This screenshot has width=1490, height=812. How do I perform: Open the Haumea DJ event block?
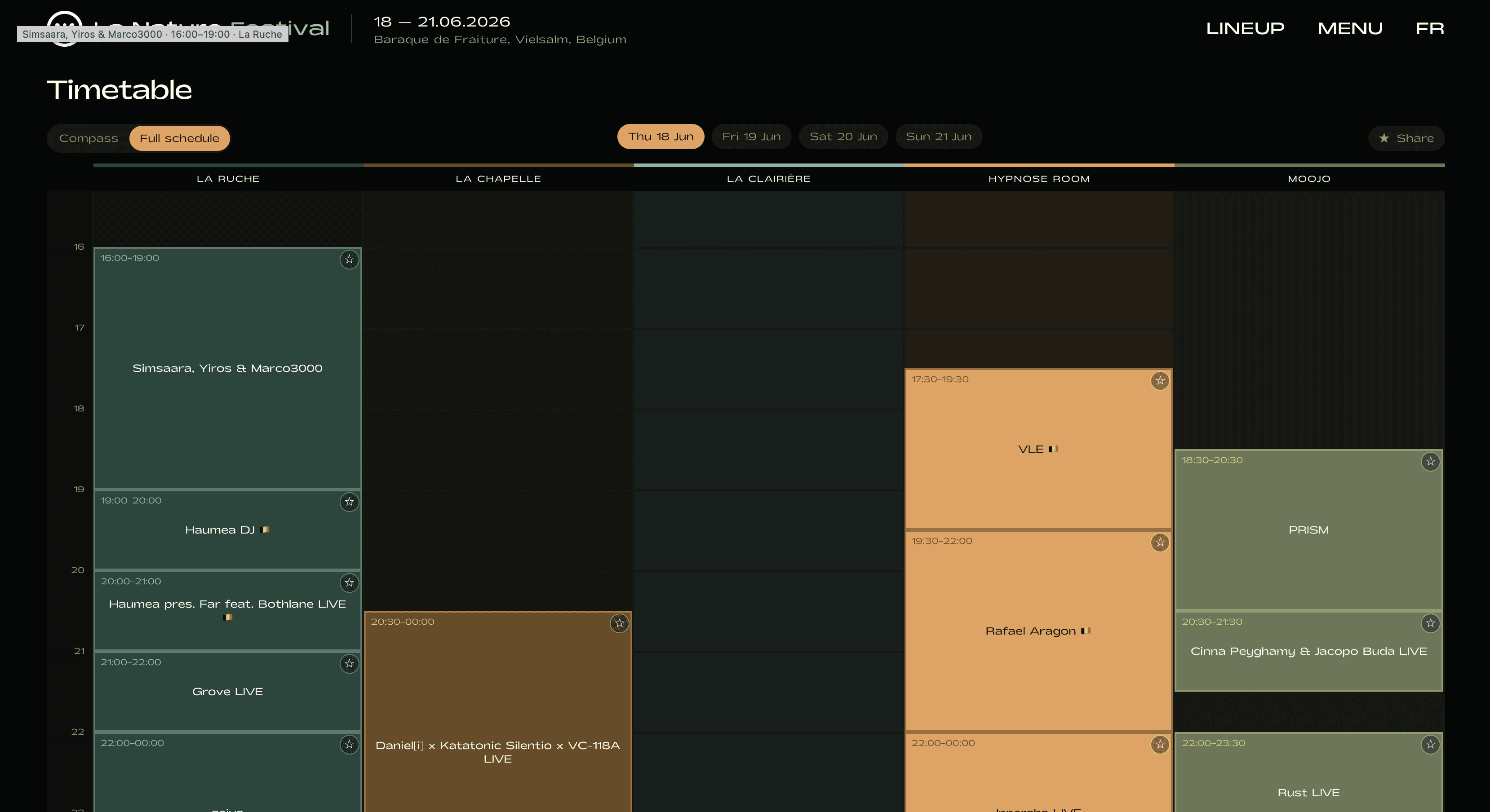(x=227, y=530)
